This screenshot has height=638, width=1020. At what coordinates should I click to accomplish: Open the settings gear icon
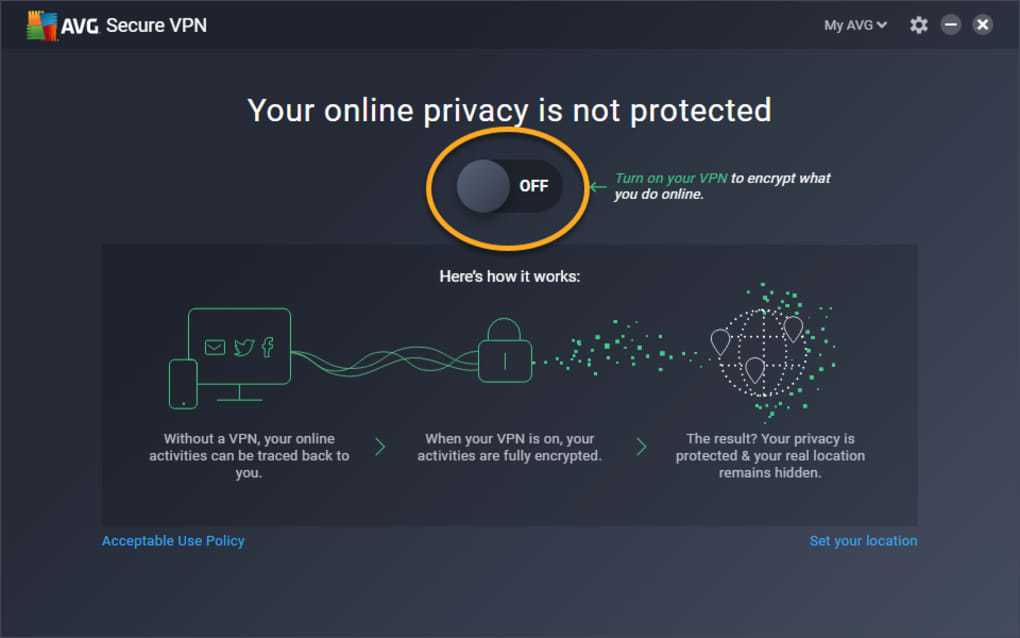[918, 25]
